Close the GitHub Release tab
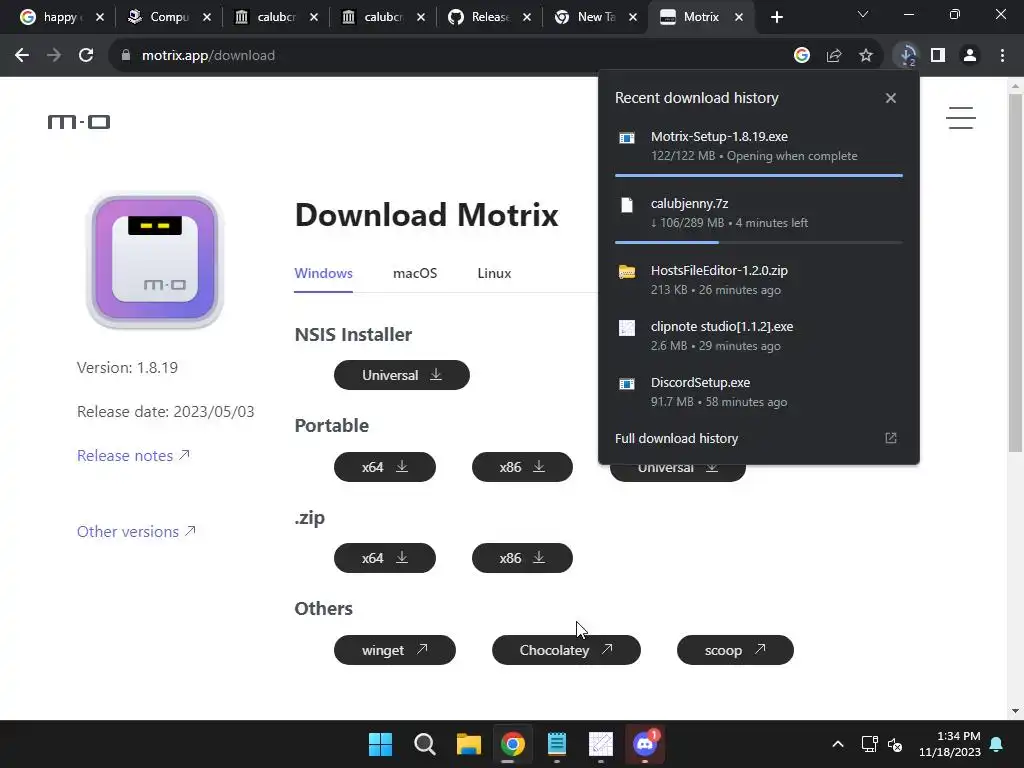Image resolution: width=1024 pixels, height=768 pixels. tap(527, 17)
